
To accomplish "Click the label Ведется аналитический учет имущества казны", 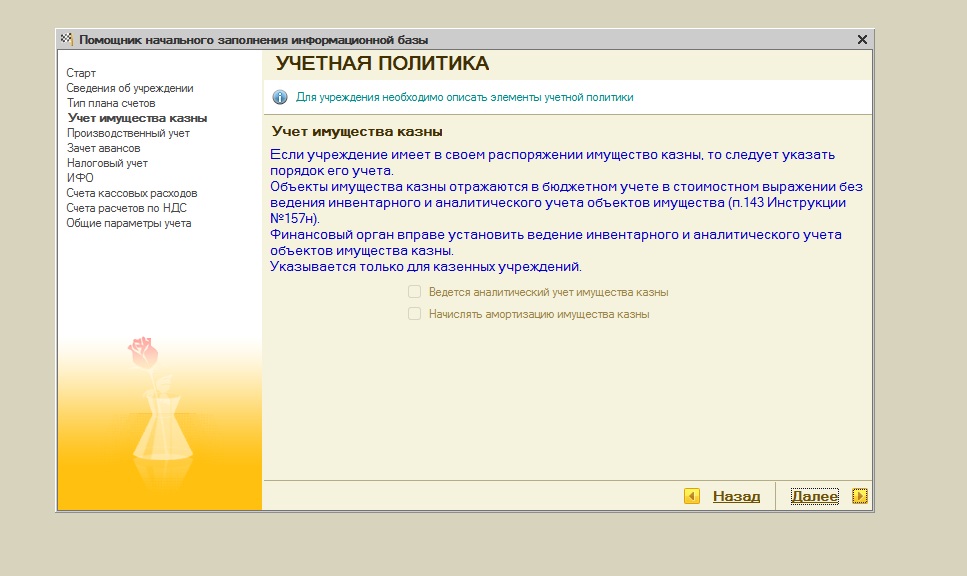I will tap(548, 292).
